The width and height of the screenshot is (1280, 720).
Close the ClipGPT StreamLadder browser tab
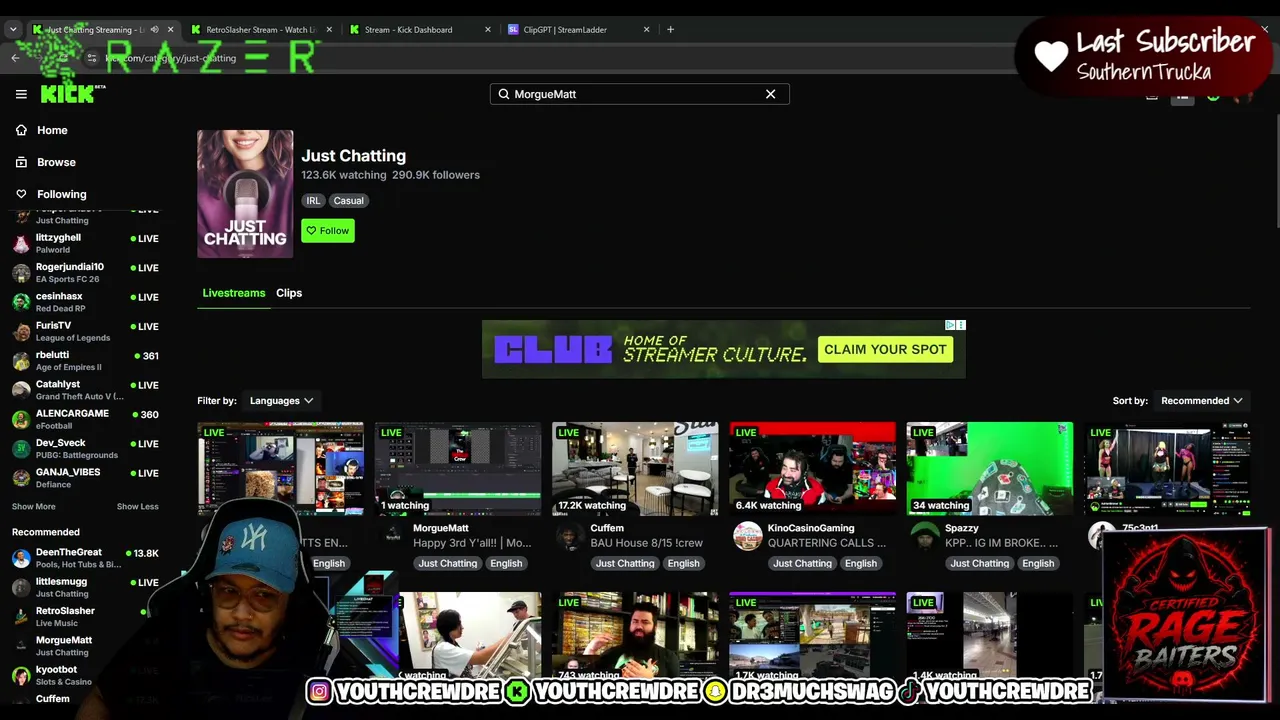coord(646,30)
